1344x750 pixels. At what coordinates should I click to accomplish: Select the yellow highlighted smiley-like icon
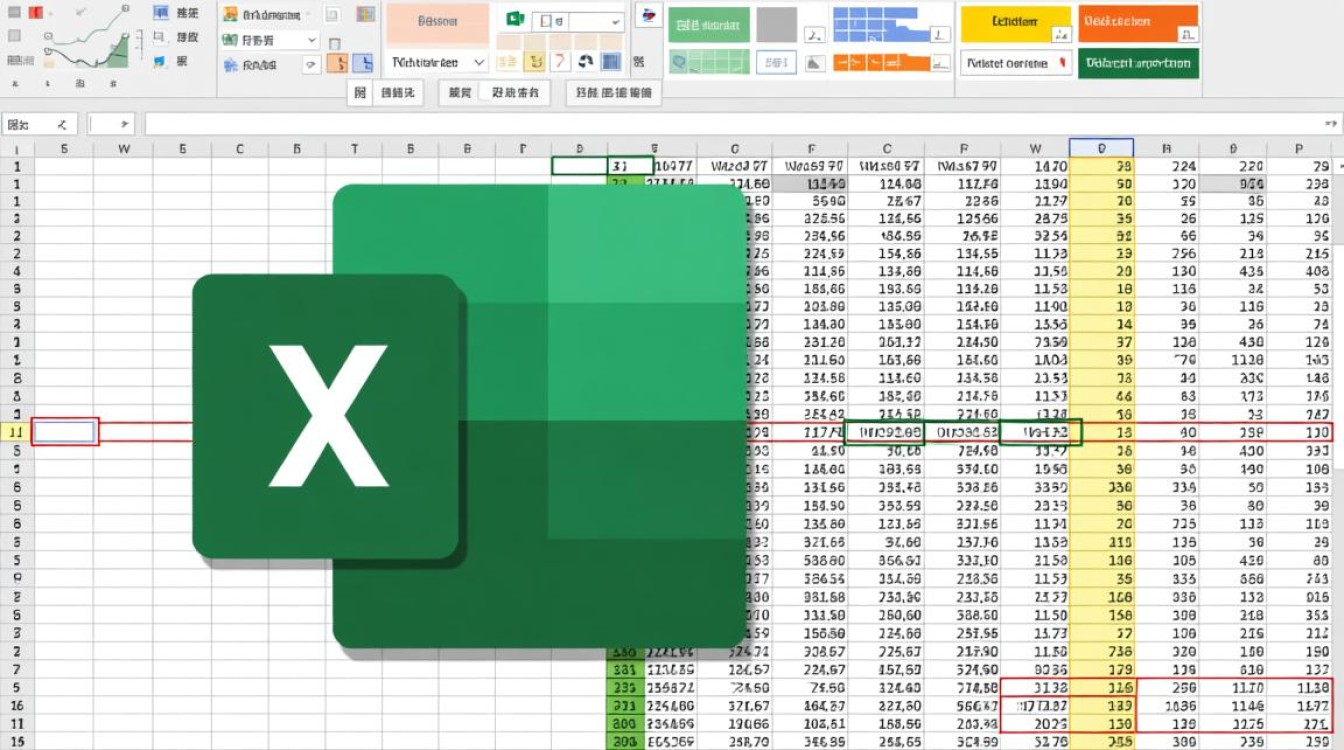coord(536,62)
